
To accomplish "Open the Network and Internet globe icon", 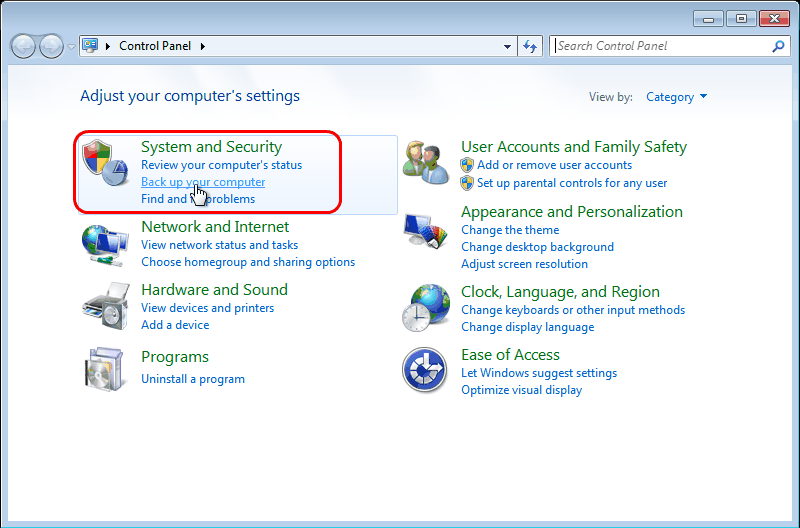I will [x=105, y=246].
